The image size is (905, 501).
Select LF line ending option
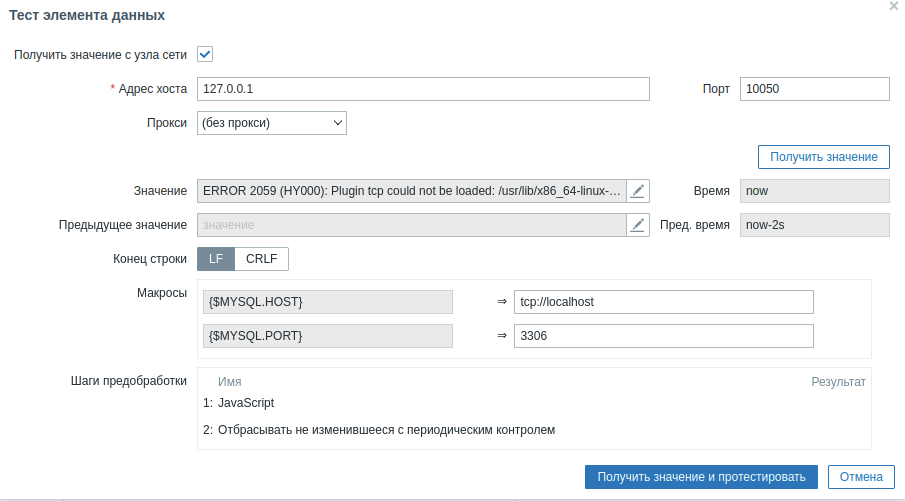216,258
